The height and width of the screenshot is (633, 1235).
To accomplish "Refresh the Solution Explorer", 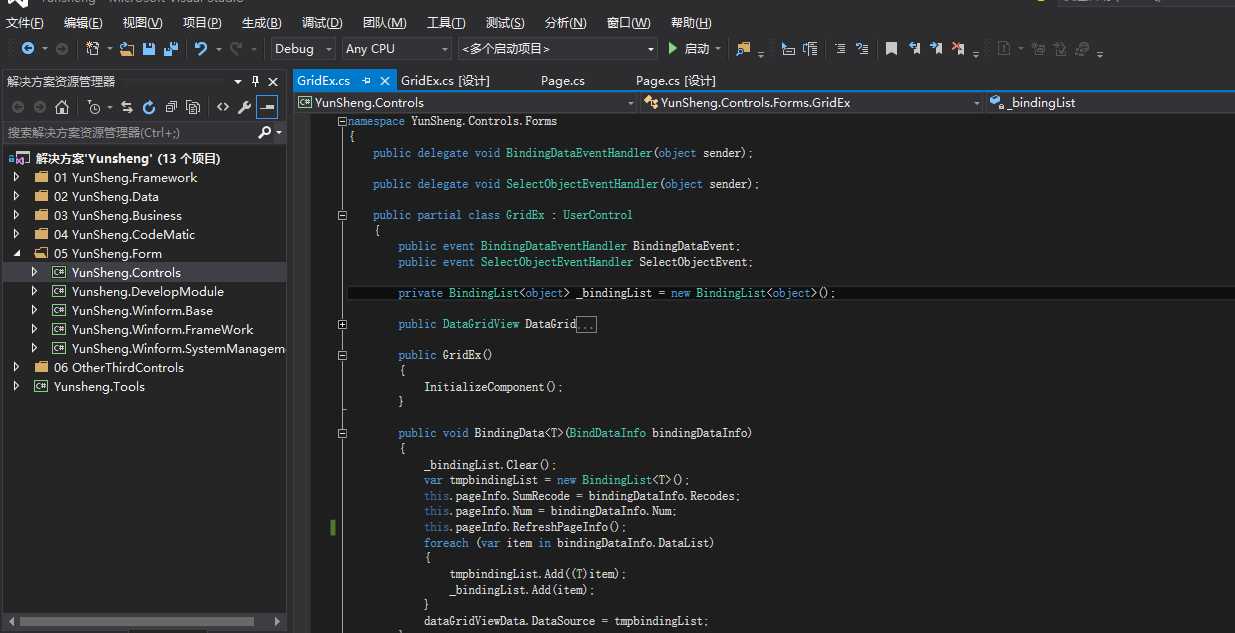I will click(x=149, y=107).
